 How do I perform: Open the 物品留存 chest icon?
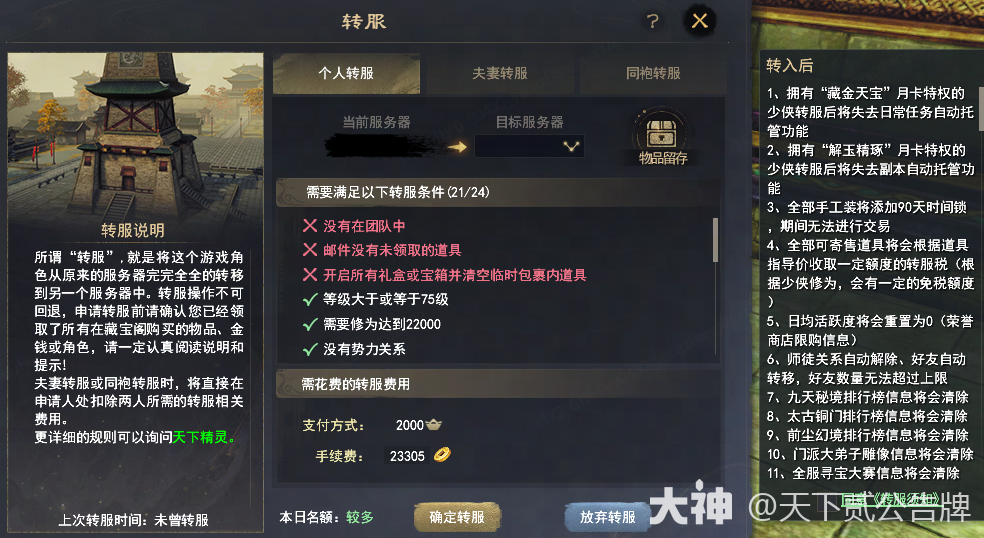pyautogui.click(x=661, y=133)
